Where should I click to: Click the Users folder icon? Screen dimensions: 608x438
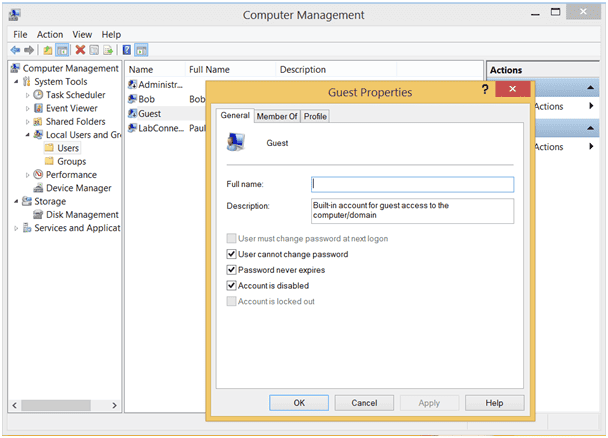coord(49,148)
